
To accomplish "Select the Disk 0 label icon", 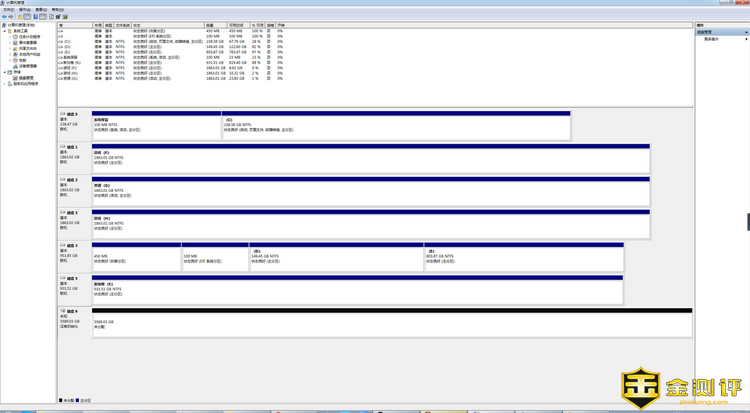I will pos(62,114).
